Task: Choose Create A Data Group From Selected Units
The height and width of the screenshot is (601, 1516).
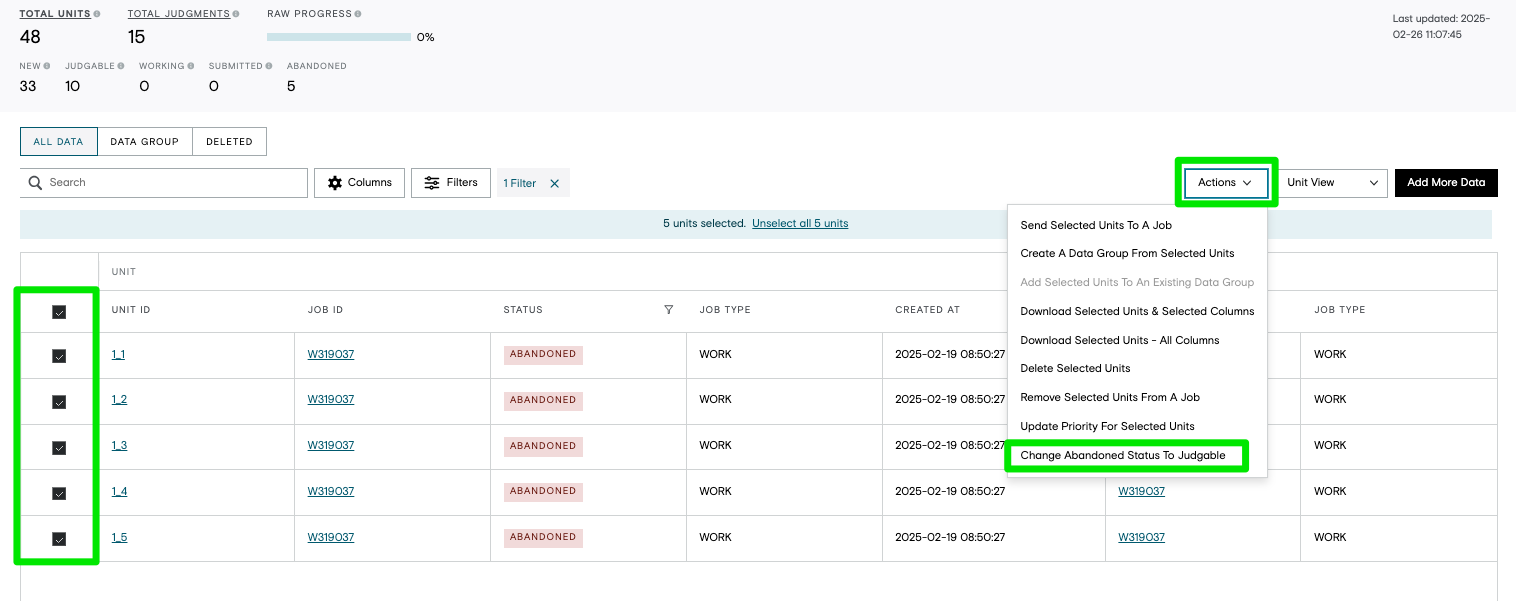Action: coord(1137,253)
